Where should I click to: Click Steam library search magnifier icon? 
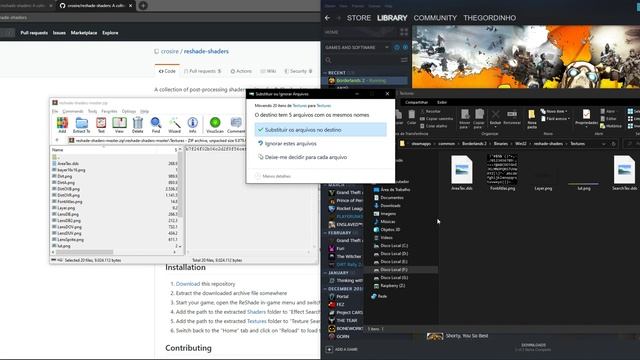tap(328, 60)
